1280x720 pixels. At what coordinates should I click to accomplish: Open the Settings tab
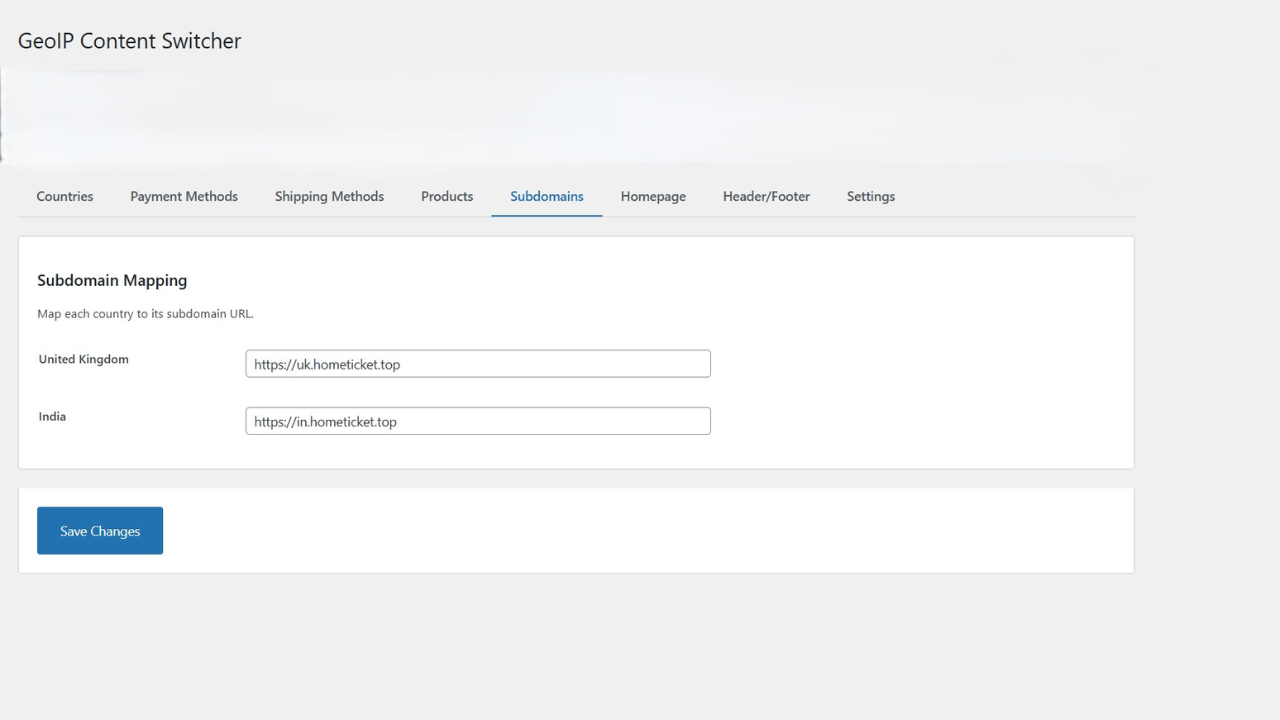[x=870, y=196]
